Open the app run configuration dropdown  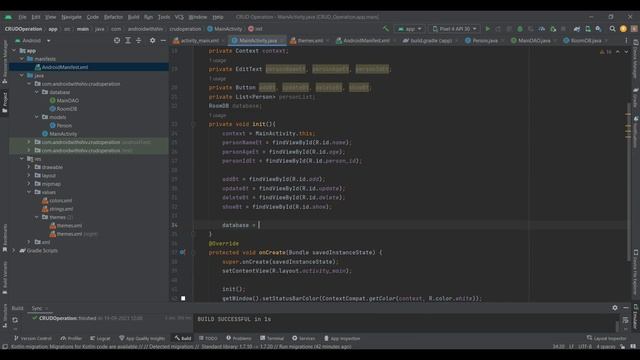point(409,29)
